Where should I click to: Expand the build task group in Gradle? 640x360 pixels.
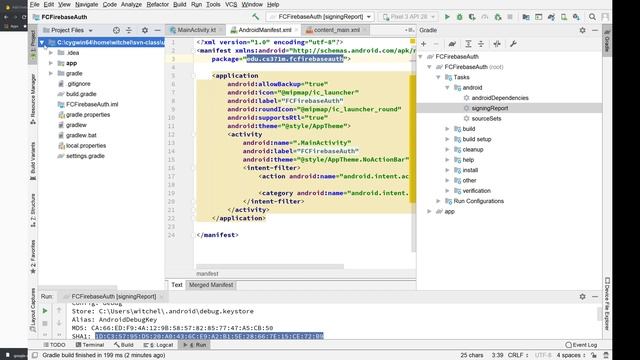pos(447,129)
